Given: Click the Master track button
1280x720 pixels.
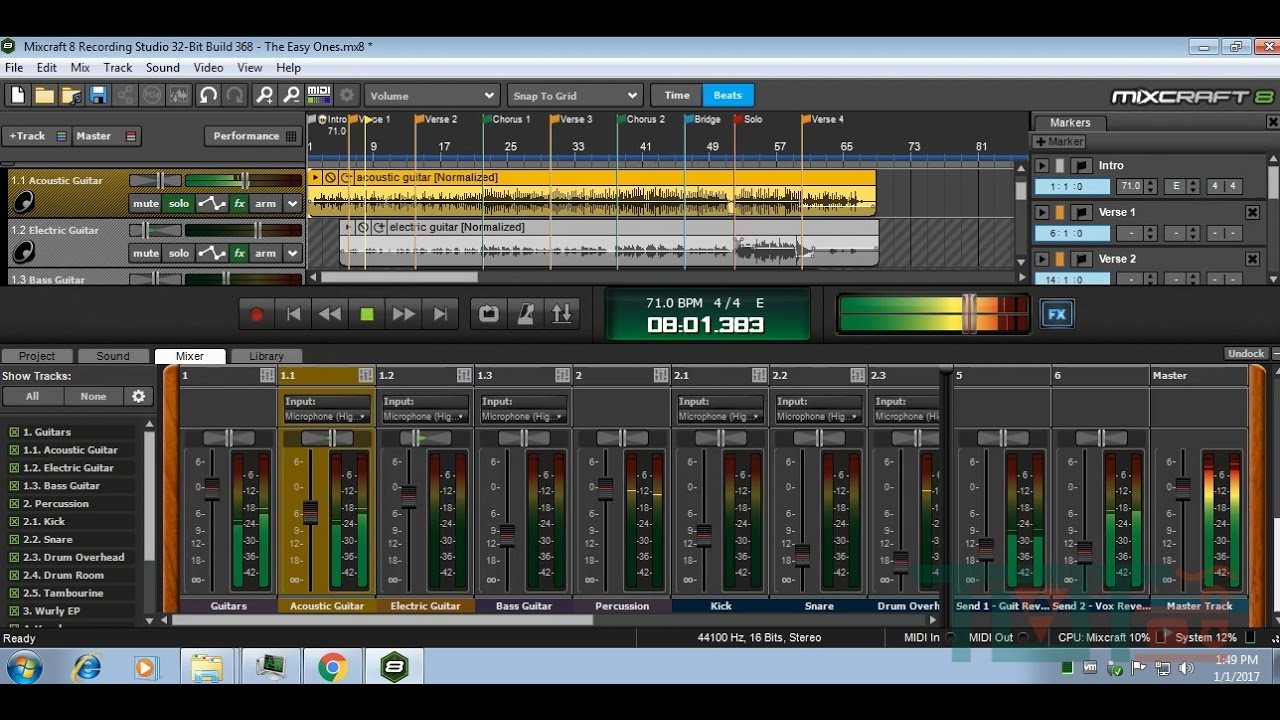Looking at the screenshot, I should pos(107,136).
